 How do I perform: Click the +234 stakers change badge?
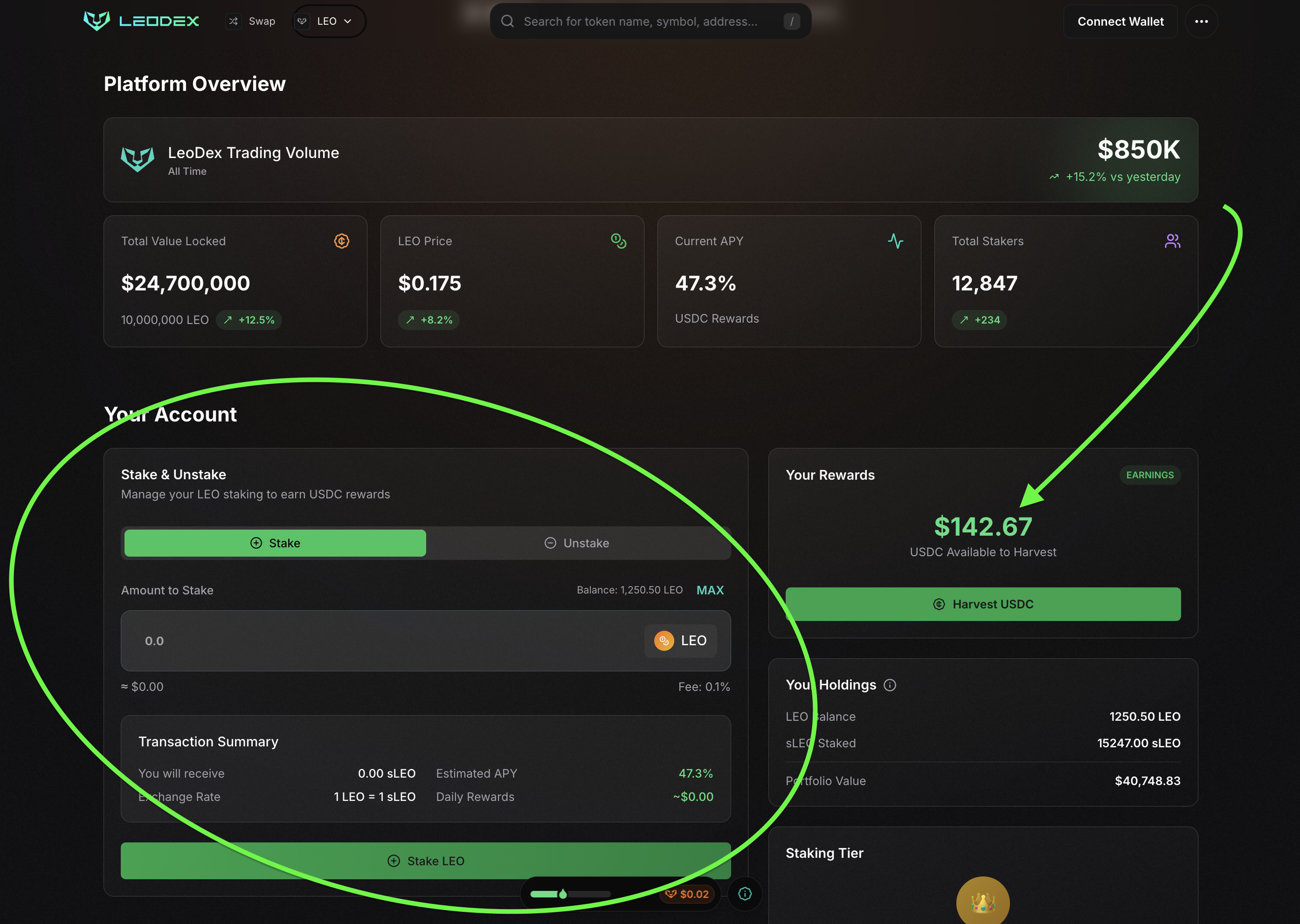pyautogui.click(x=979, y=320)
